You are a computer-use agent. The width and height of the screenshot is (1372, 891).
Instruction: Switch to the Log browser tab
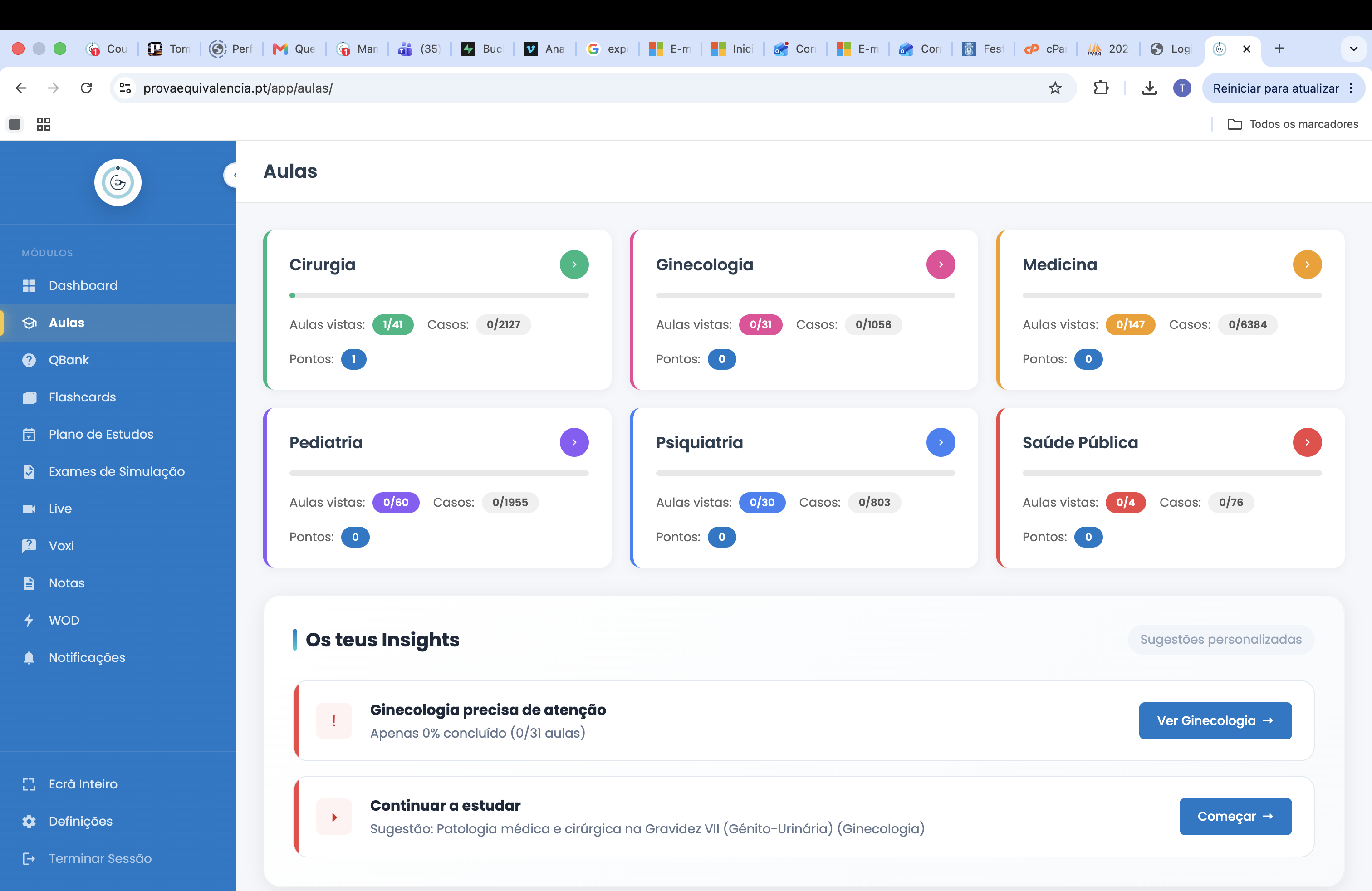[x=1170, y=49]
